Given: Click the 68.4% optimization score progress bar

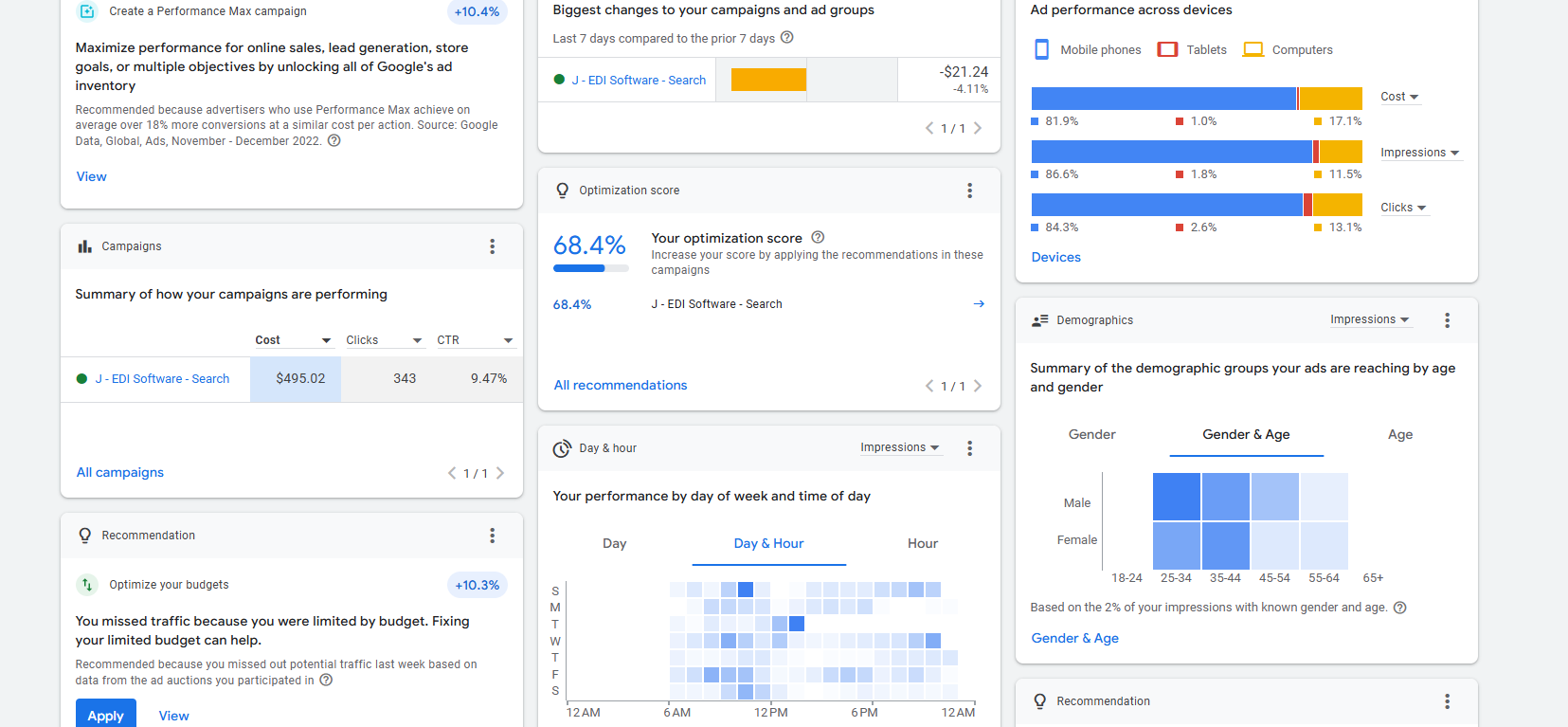Looking at the screenshot, I should 590,268.
